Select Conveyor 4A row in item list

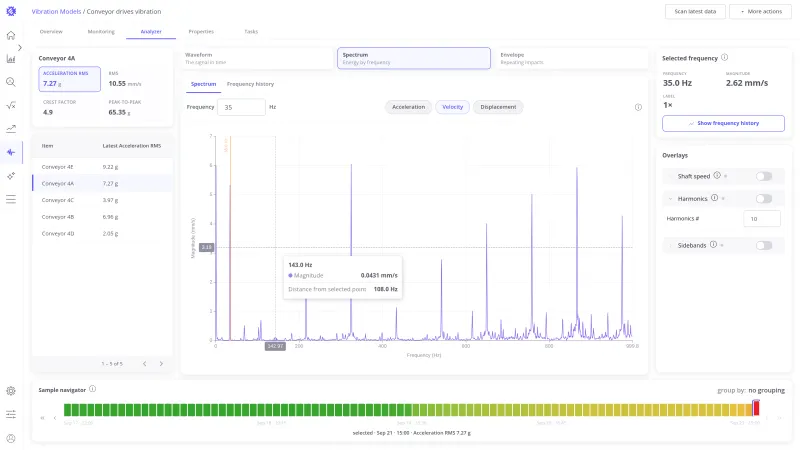point(102,184)
